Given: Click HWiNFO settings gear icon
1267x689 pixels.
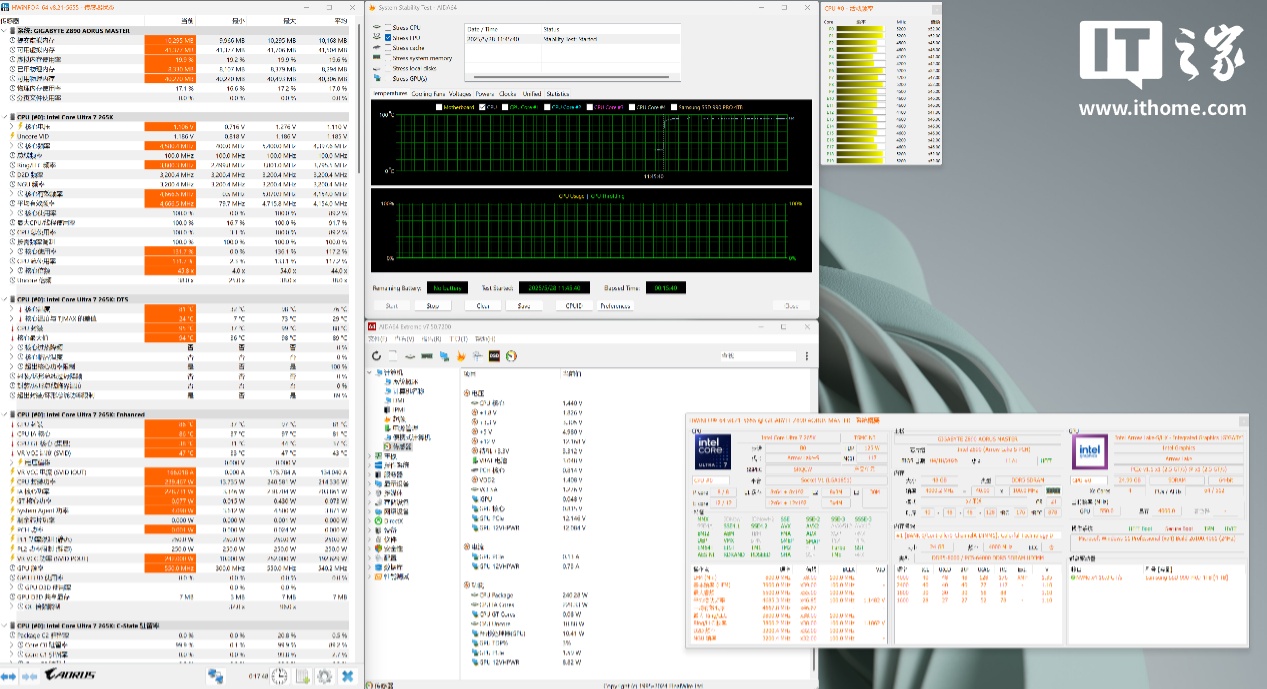Looking at the screenshot, I should [324, 677].
